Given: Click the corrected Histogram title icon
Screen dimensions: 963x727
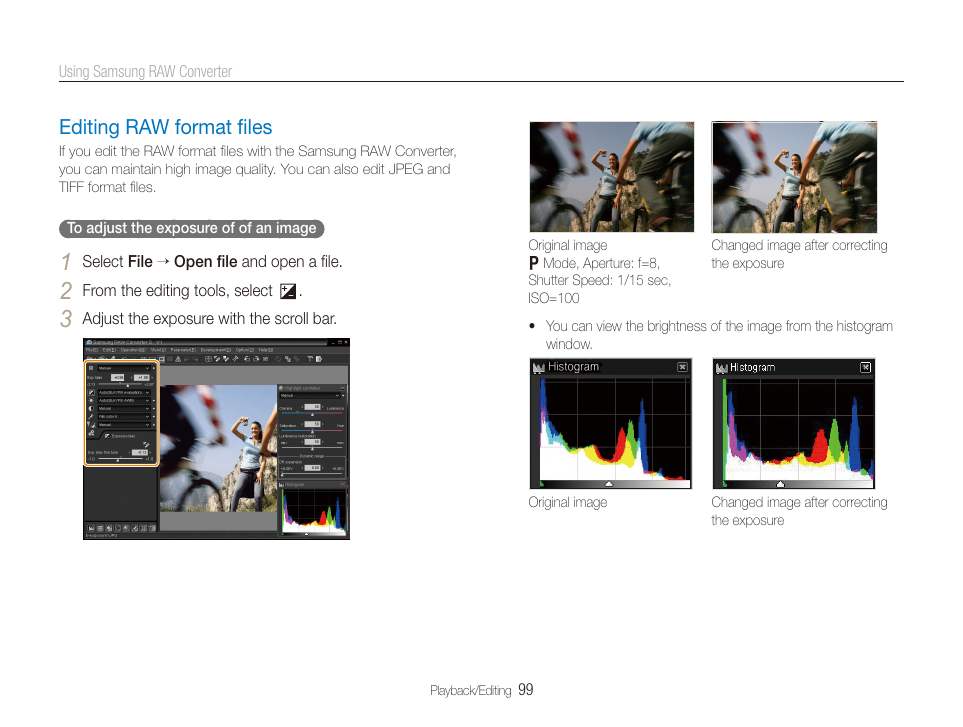Looking at the screenshot, I should [x=722, y=368].
